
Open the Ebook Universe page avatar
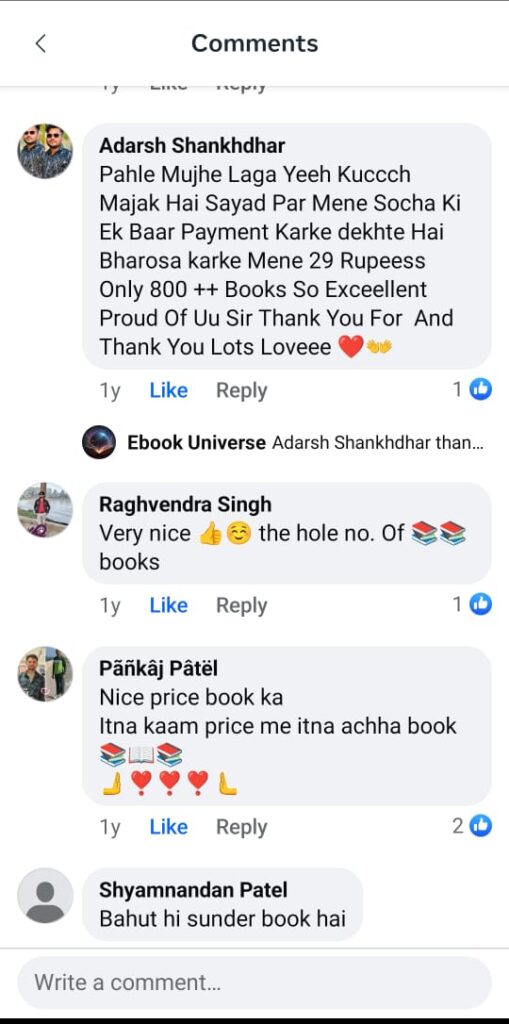pos(99,442)
